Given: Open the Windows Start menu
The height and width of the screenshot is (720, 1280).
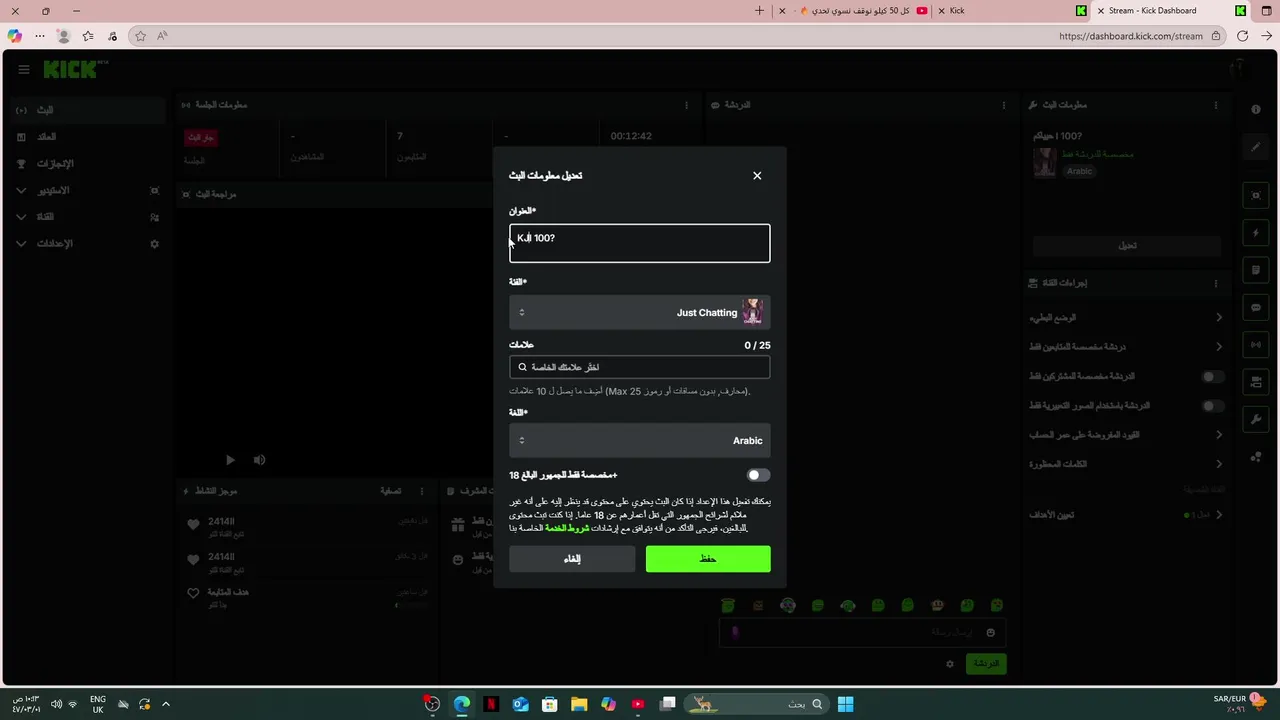Looking at the screenshot, I should click(845, 704).
